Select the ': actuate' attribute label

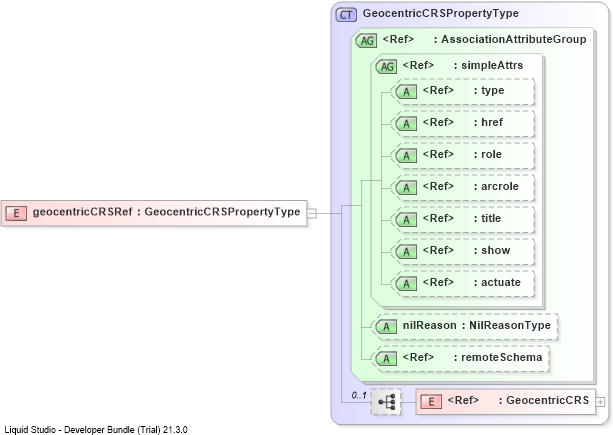(x=497, y=283)
